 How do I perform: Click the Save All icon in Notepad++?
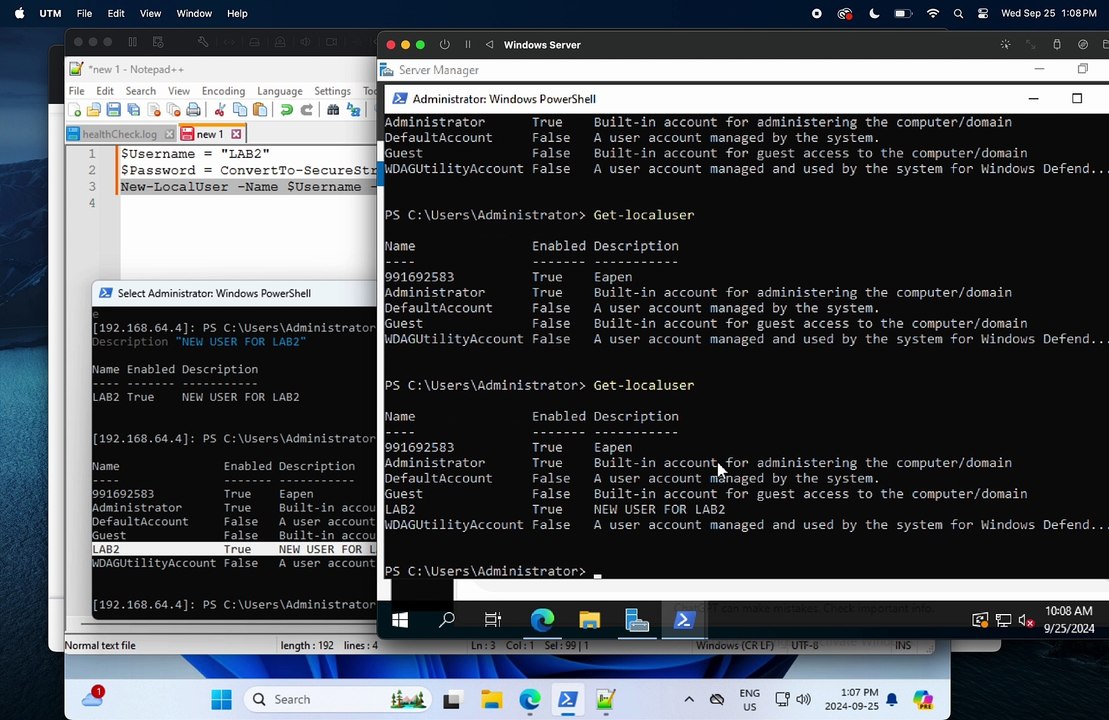(133, 110)
